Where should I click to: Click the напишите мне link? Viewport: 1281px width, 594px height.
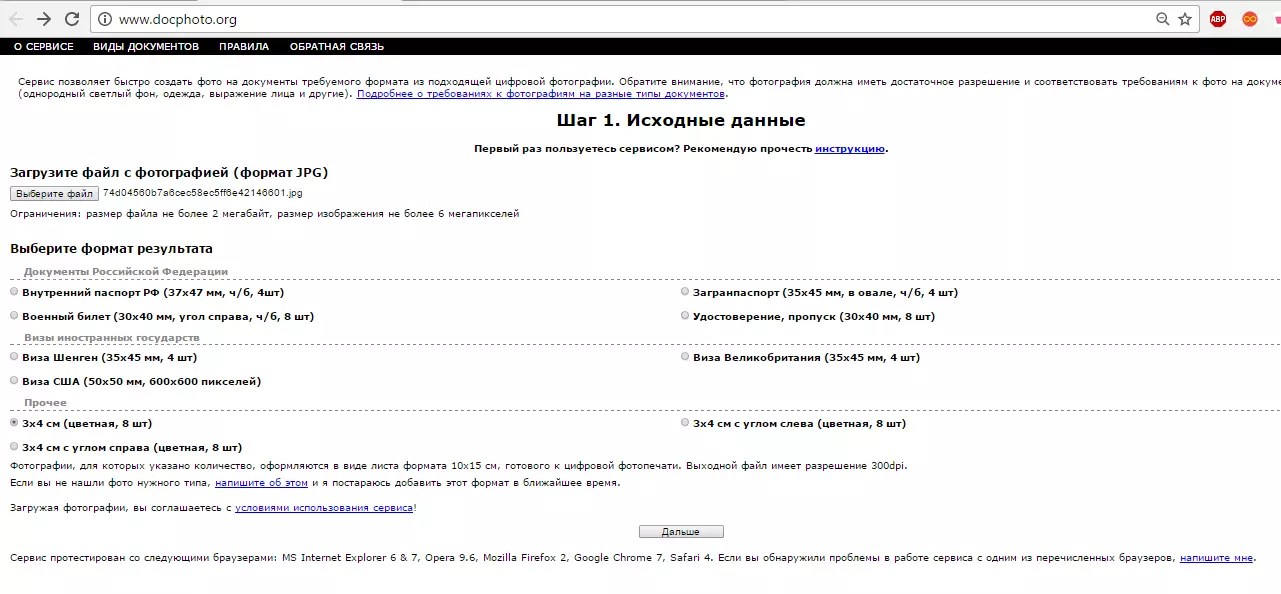point(1217,558)
